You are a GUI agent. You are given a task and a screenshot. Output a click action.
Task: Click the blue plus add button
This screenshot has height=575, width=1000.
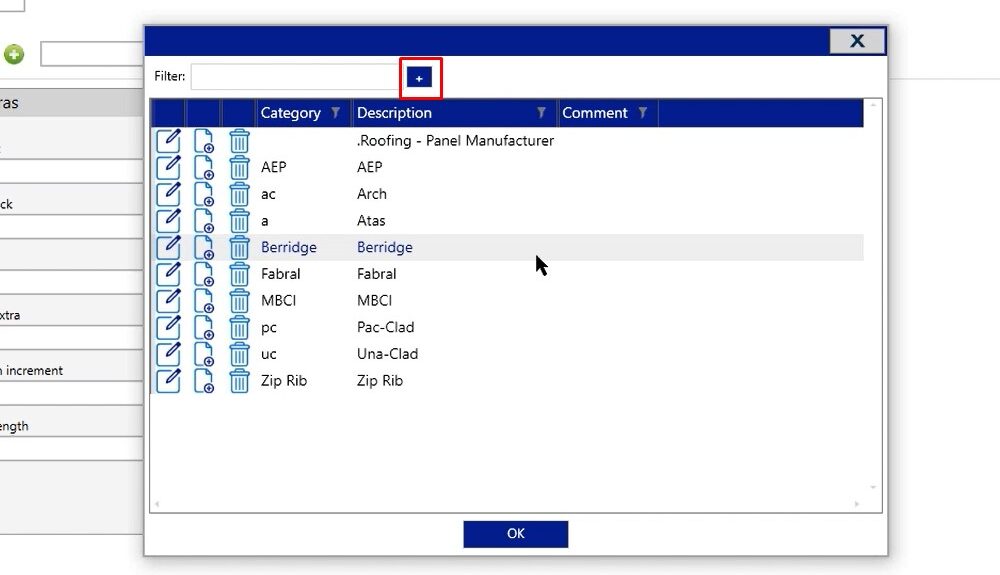coord(419,78)
